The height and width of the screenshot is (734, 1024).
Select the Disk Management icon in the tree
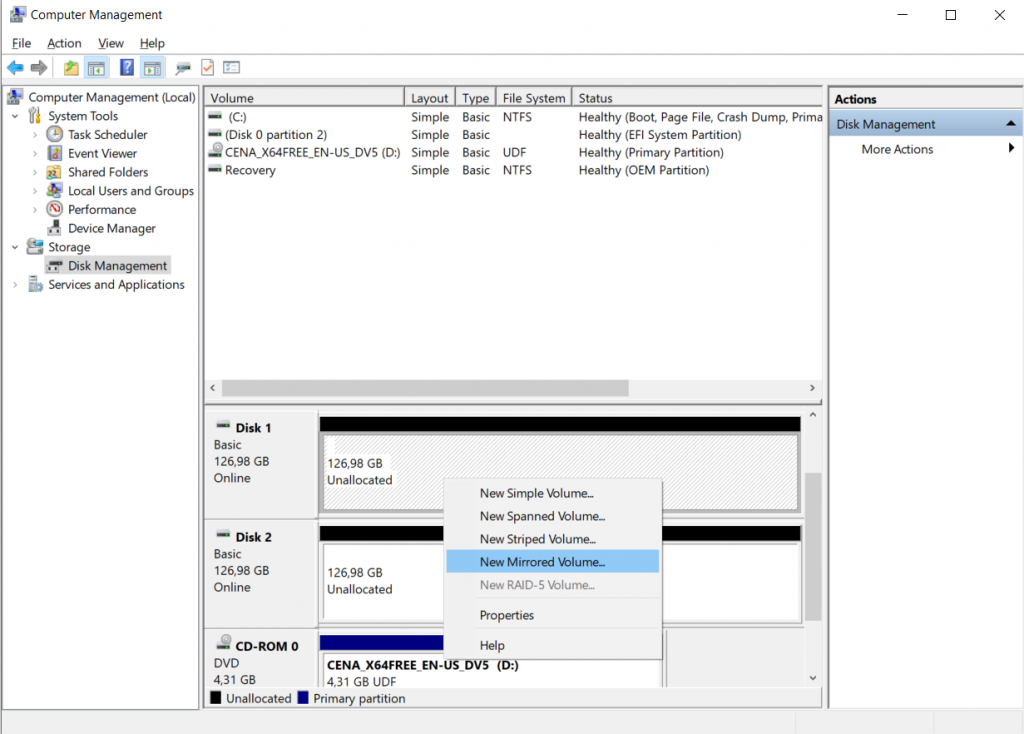point(55,266)
